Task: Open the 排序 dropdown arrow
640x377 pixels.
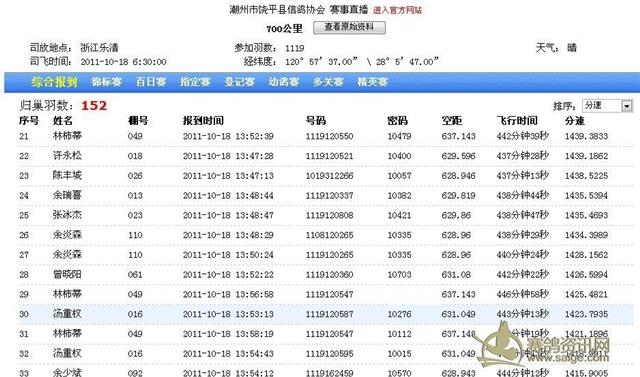Action: click(x=627, y=106)
